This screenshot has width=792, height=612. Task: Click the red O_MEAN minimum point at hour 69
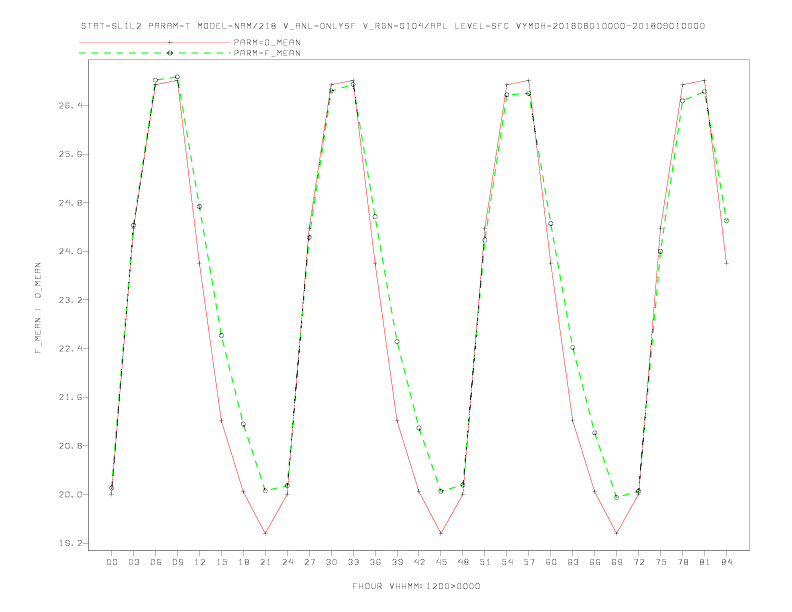617,533
